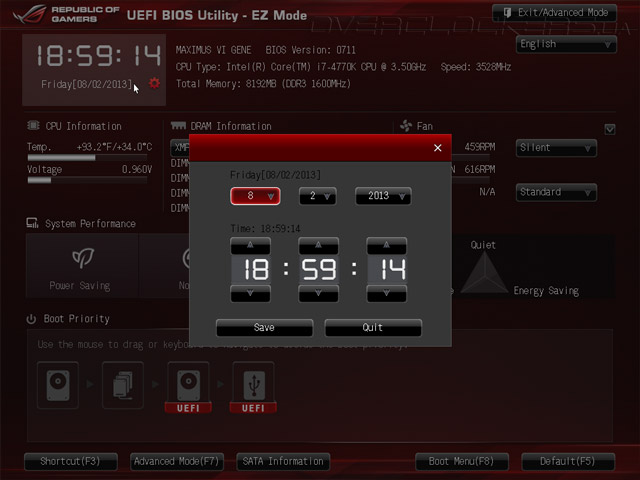Click the Boot Priority power icon
This screenshot has height=480, width=640.
click(x=31, y=319)
